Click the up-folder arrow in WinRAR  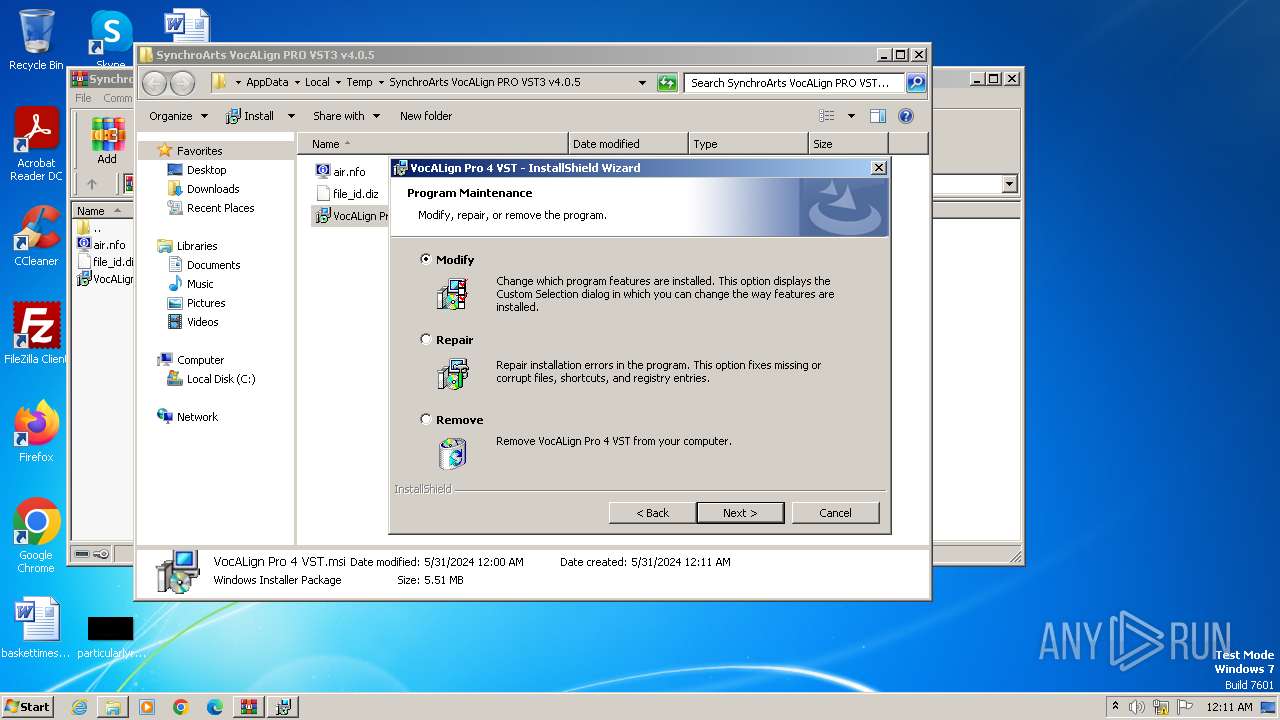pos(91,184)
